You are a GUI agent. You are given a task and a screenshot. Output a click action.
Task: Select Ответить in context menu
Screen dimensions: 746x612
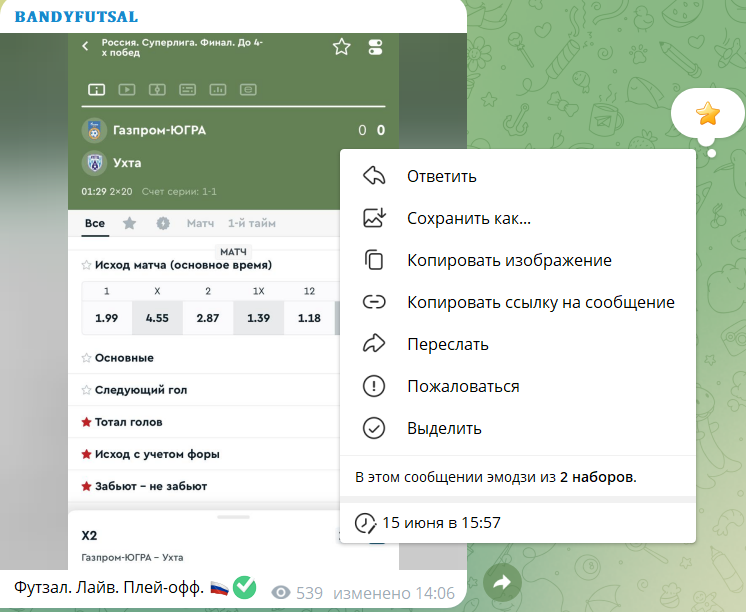point(441,176)
